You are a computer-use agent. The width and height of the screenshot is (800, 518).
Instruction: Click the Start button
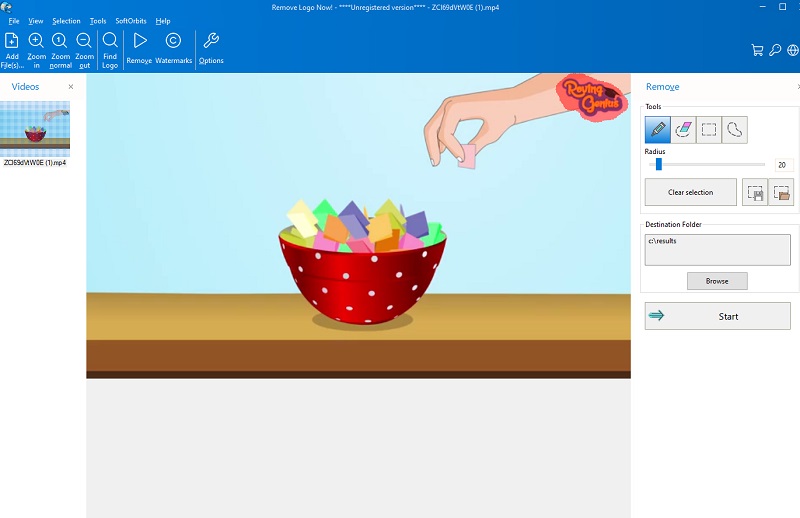717,316
